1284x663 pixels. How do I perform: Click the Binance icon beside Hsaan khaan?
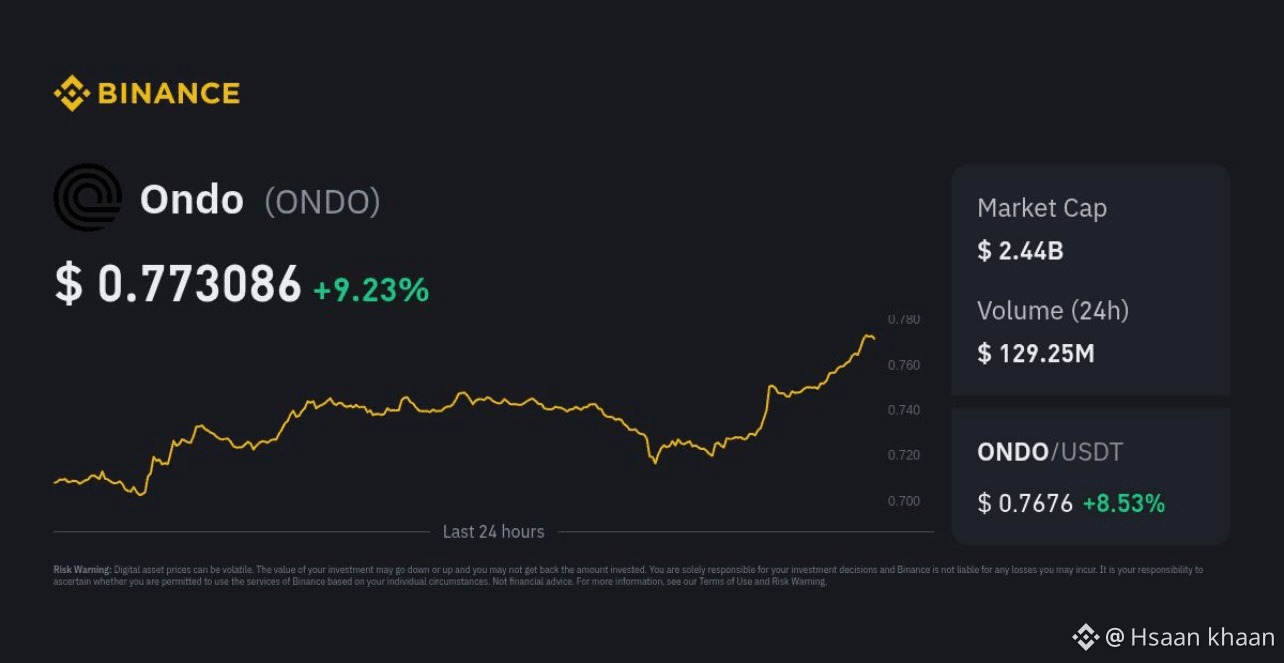1086,637
